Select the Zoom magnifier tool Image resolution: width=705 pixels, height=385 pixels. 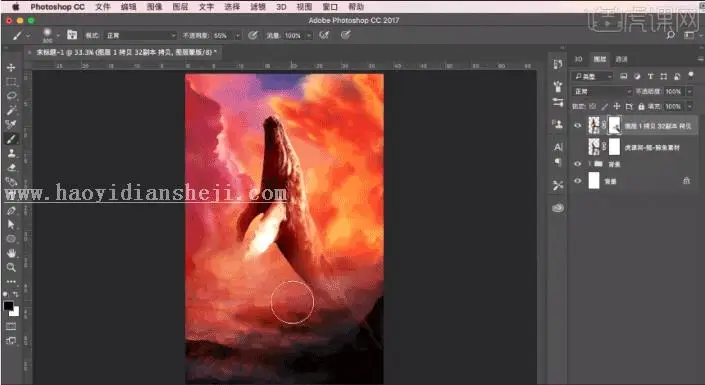(x=11, y=268)
